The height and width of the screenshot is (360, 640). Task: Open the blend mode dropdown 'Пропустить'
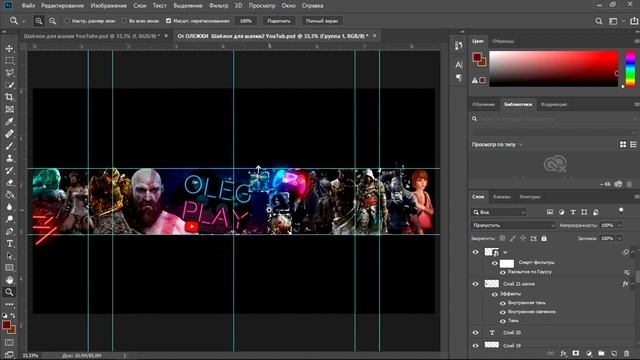(513, 225)
